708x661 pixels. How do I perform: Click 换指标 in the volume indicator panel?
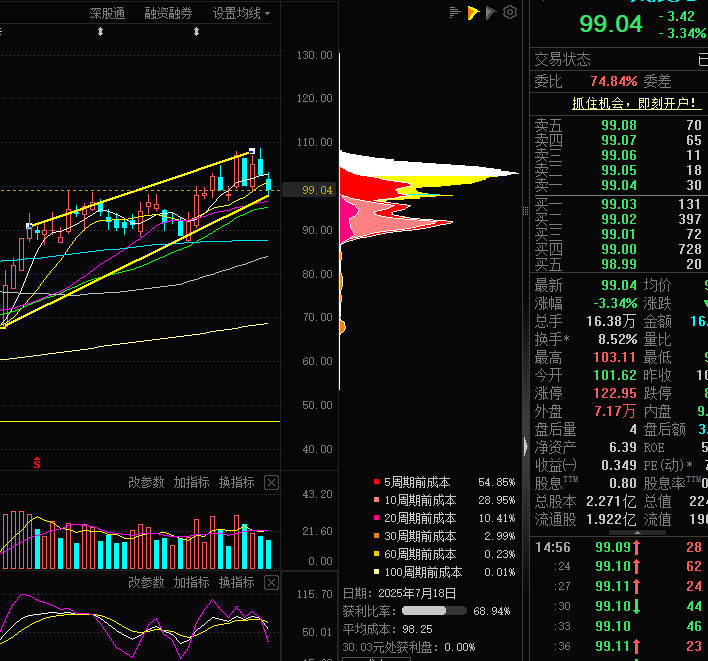pyautogui.click(x=237, y=482)
